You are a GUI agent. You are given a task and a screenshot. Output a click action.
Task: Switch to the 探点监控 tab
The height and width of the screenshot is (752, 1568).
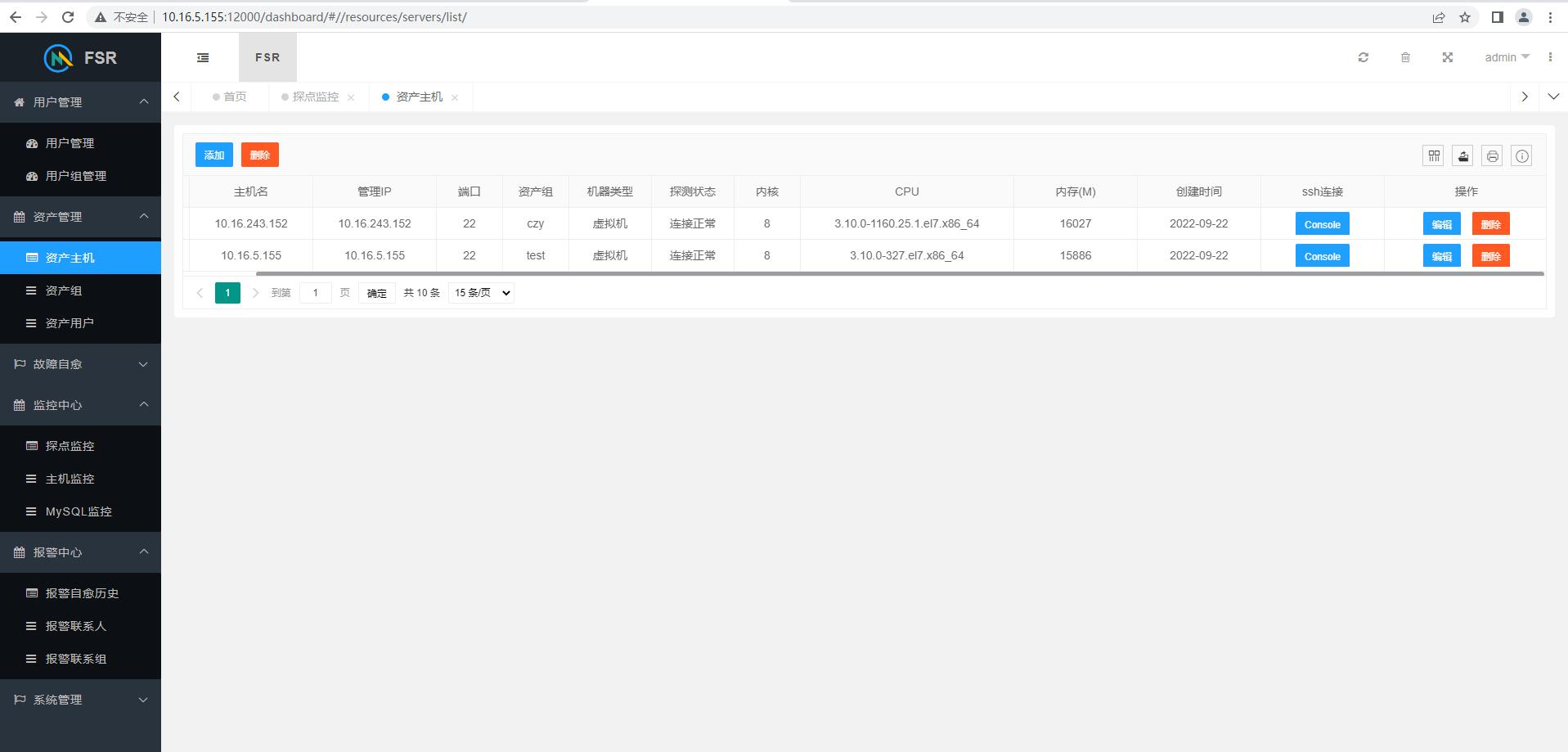(x=317, y=97)
